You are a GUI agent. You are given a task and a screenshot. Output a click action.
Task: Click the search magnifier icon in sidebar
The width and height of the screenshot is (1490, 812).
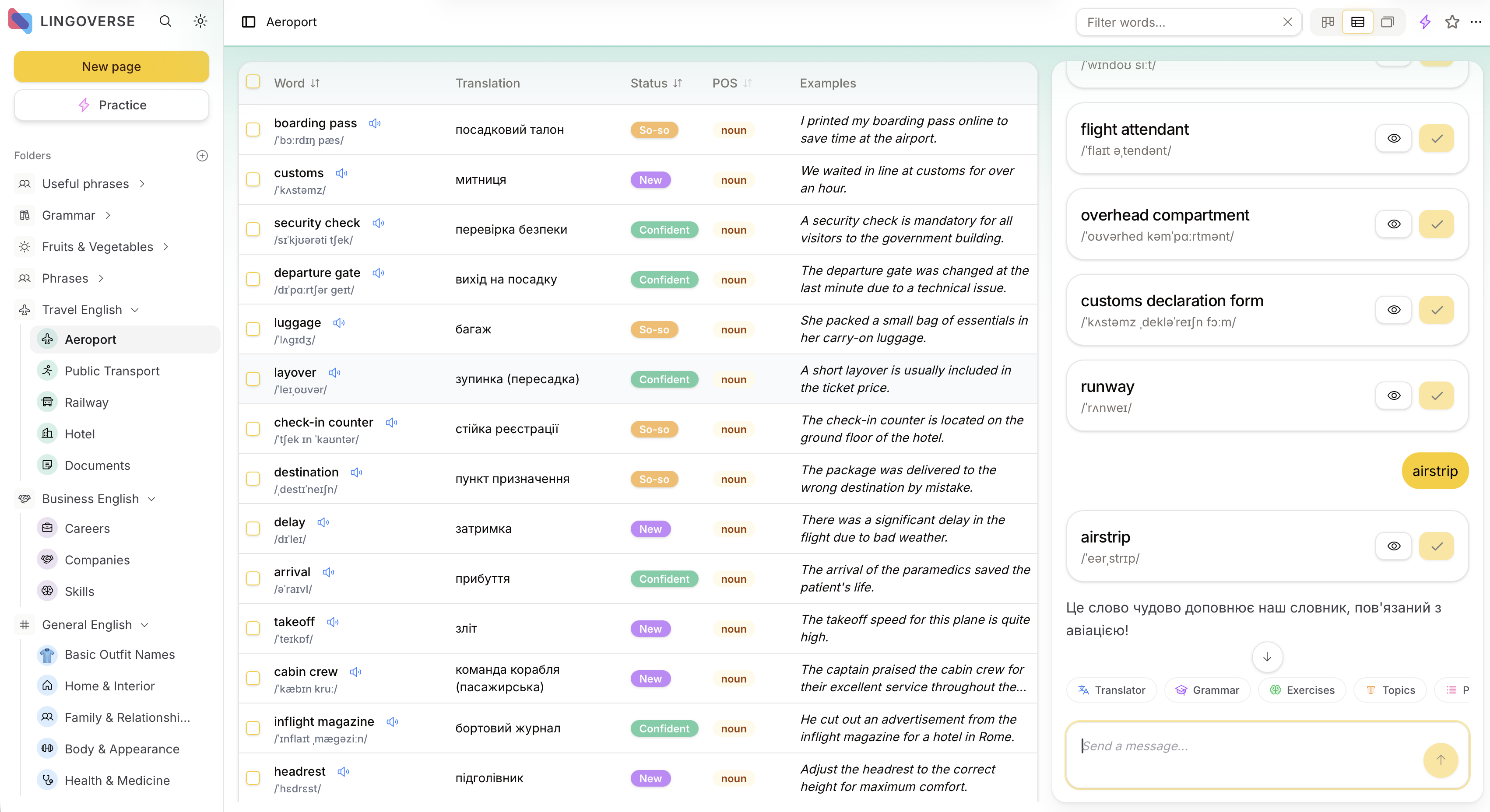coord(165,21)
